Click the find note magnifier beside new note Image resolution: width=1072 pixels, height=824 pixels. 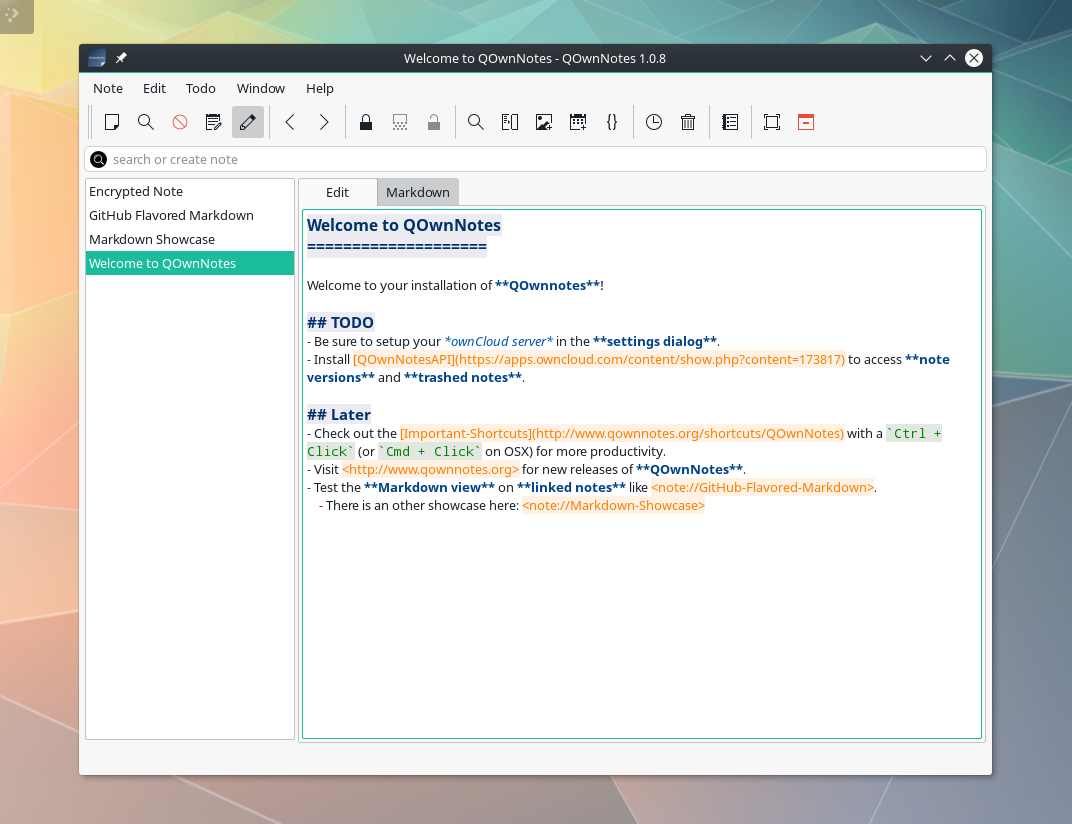point(146,122)
